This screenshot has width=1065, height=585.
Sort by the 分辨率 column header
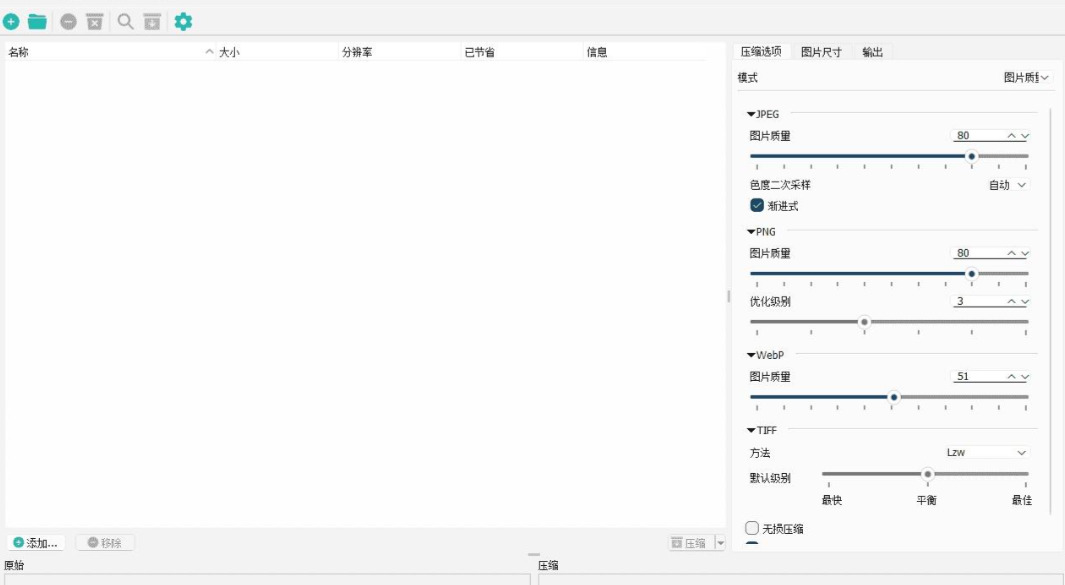(x=399, y=52)
